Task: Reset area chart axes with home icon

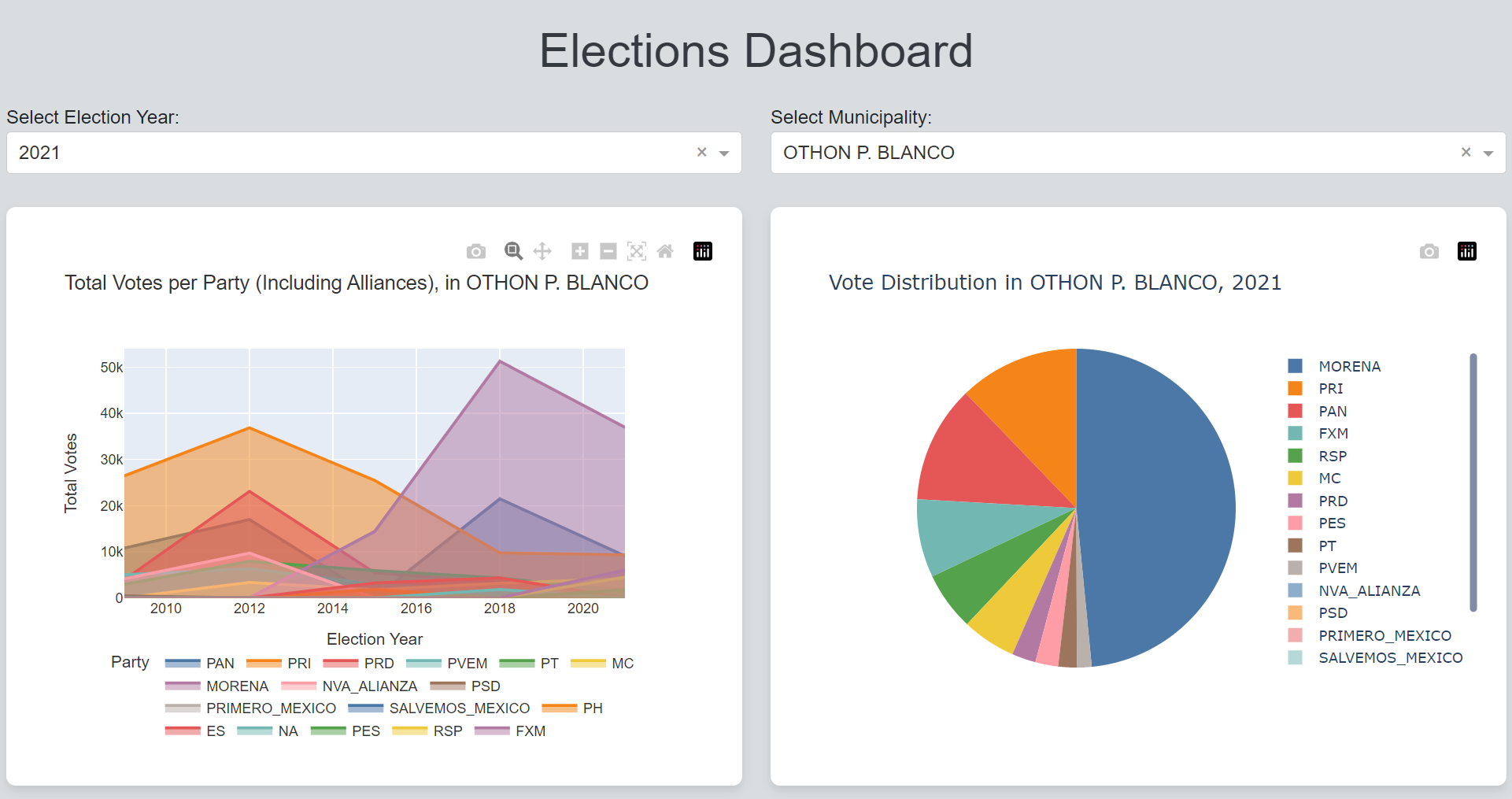Action: click(x=665, y=251)
